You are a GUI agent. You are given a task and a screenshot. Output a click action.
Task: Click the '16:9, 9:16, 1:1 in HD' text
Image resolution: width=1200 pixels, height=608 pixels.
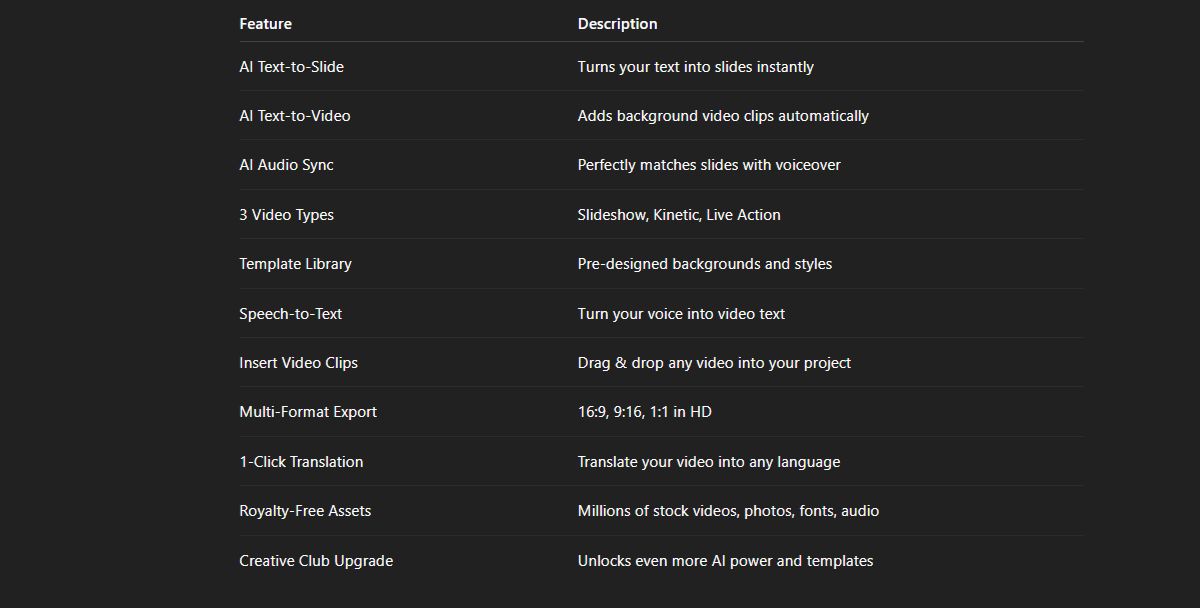[645, 412]
